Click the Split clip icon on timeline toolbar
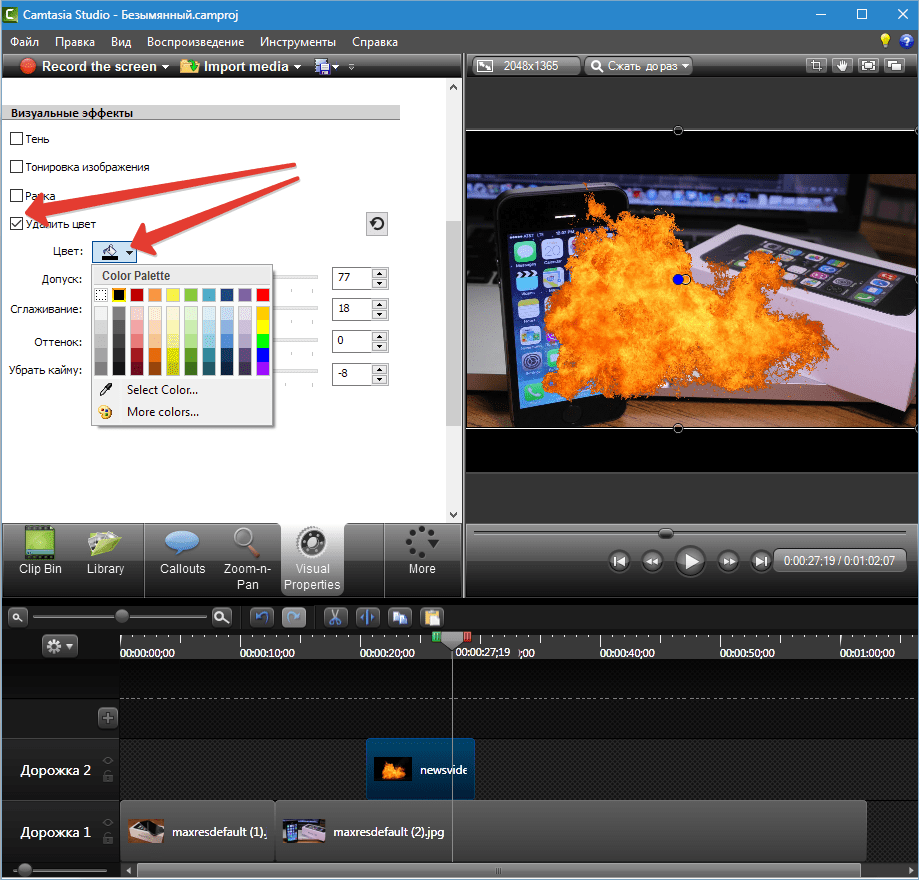 (367, 617)
